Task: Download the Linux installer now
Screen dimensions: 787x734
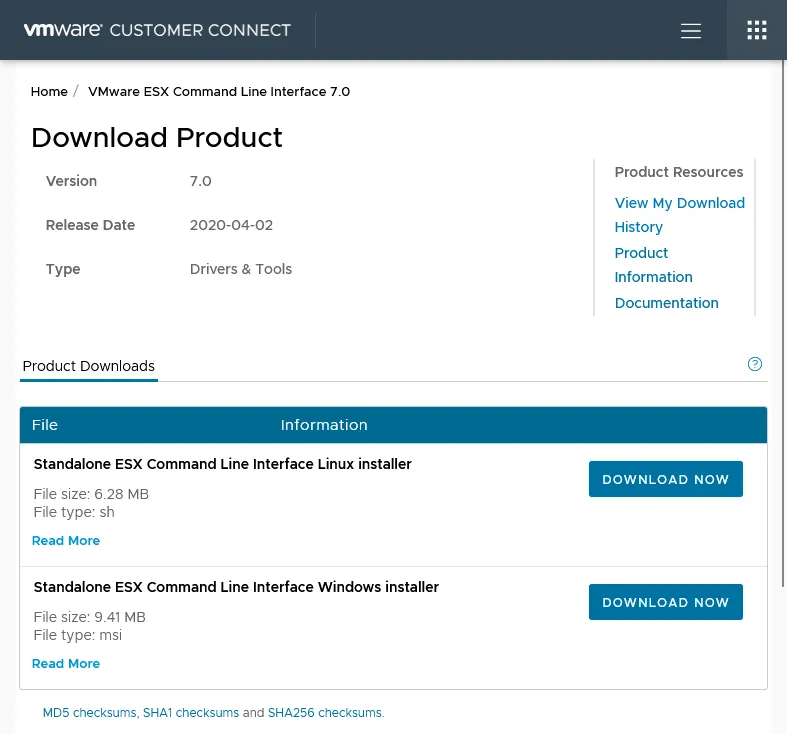Action: pyautogui.click(x=666, y=479)
